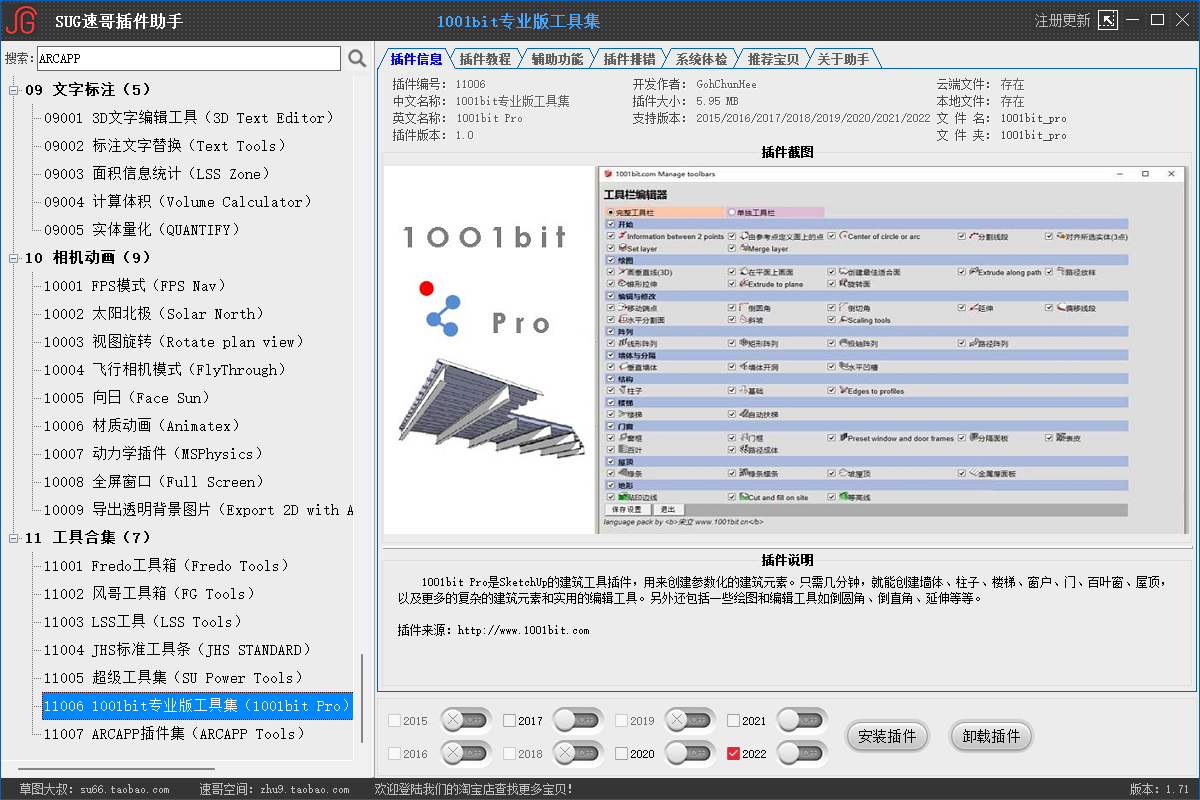Select 11007 ARCAPP插件集 (ARCAPP Tools)
Image resolution: width=1200 pixels, height=800 pixels.
point(175,734)
